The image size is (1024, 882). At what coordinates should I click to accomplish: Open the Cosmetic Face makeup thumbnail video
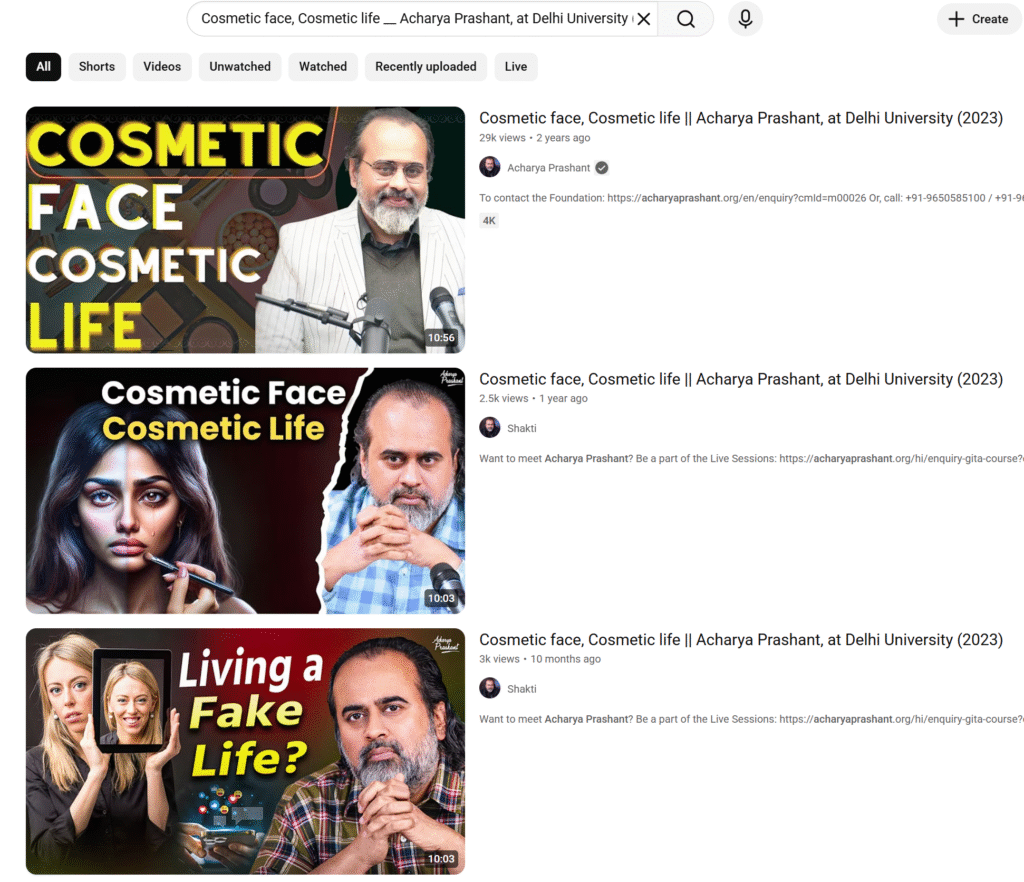tap(245, 490)
